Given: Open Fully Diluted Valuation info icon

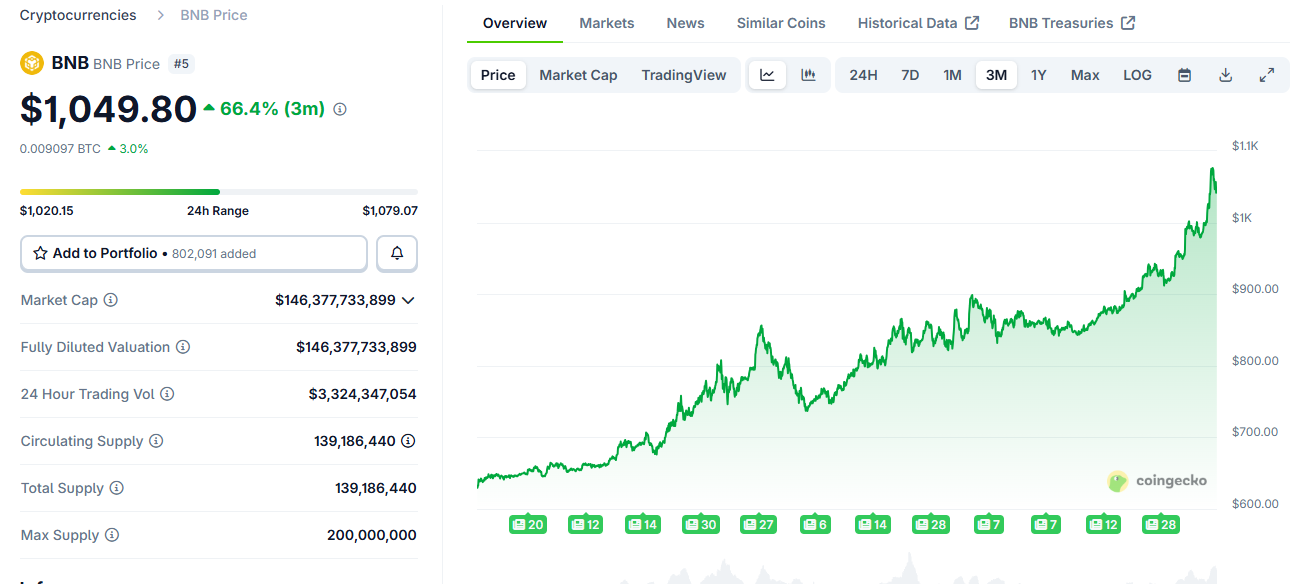Looking at the screenshot, I should [183, 347].
